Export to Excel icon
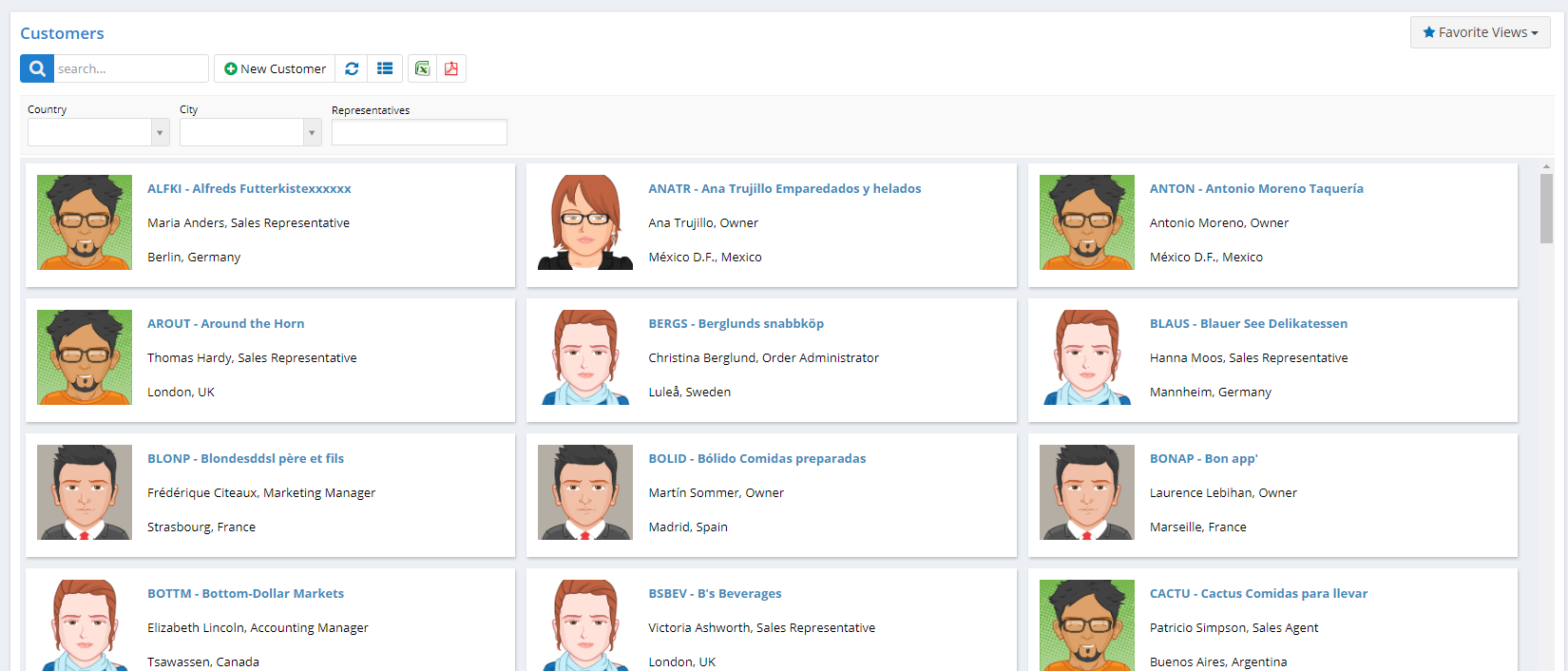 point(422,68)
